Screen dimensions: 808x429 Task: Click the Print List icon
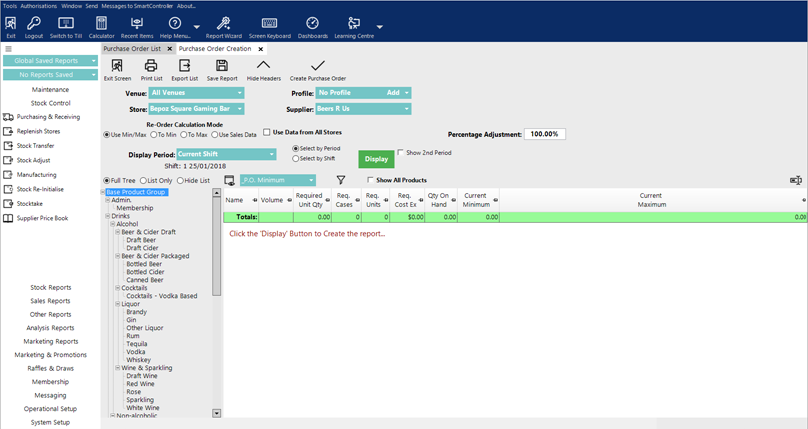coord(151,67)
